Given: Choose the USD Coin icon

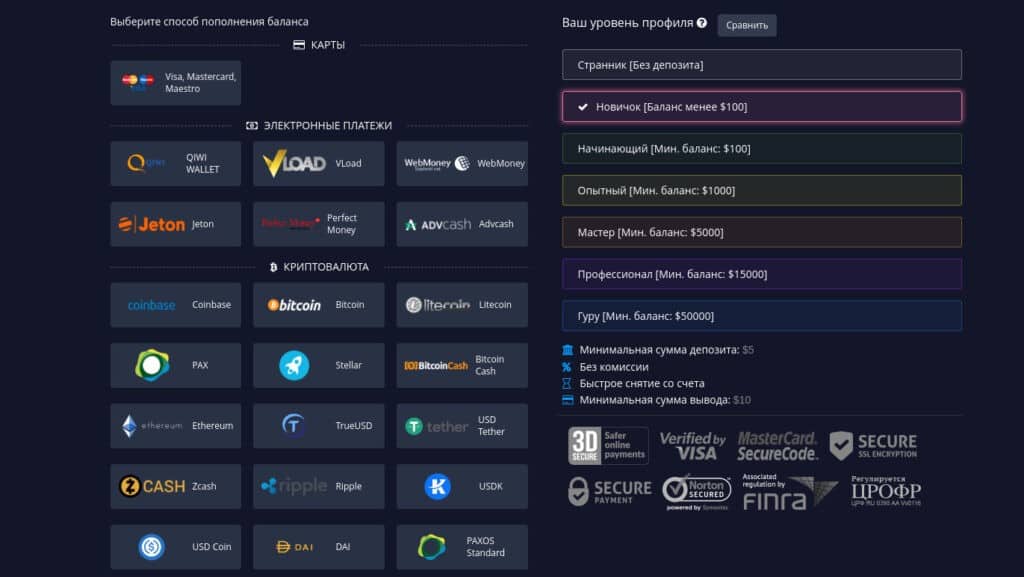Looking at the screenshot, I should pyautogui.click(x=152, y=547).
